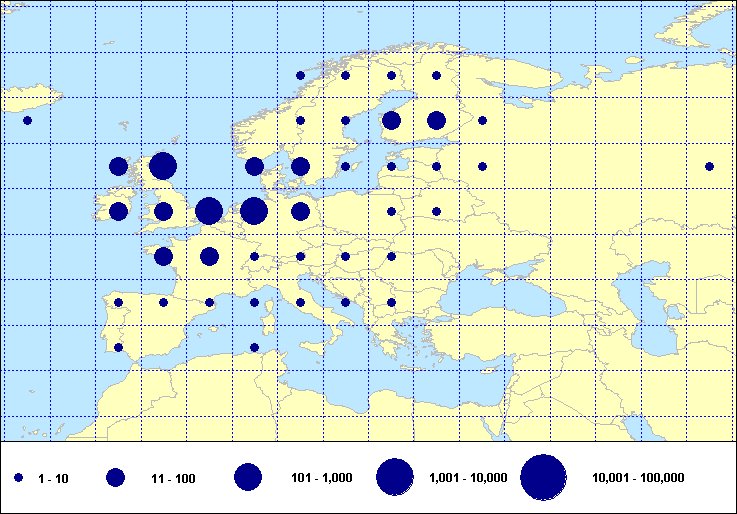Select the "11 - 100" legend label text
Screen dimensions: 737x514
[172, 479]
